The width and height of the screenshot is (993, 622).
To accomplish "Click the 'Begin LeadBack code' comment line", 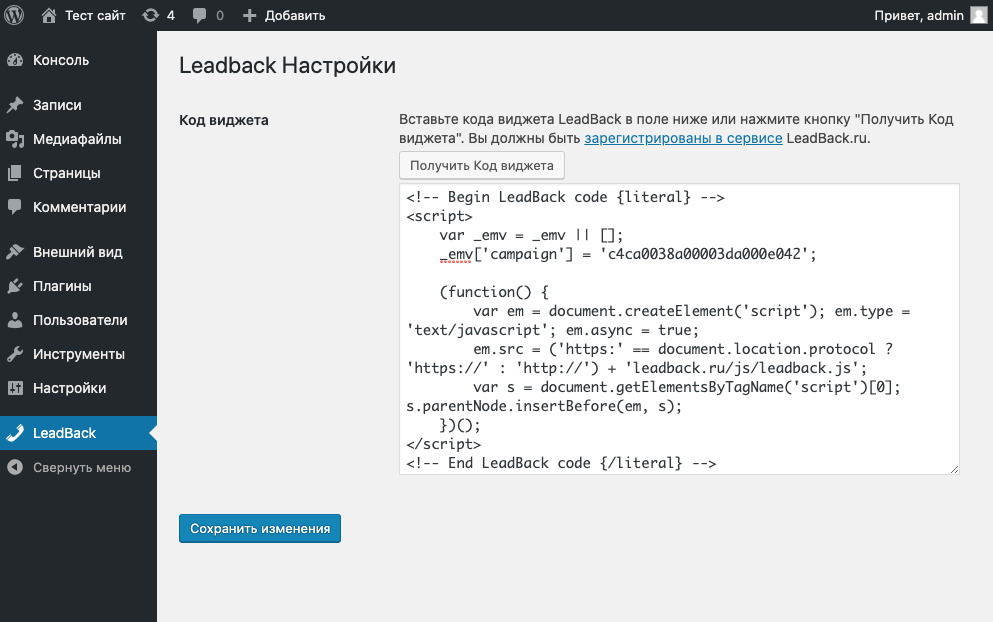I will click(x=565, y=197).
